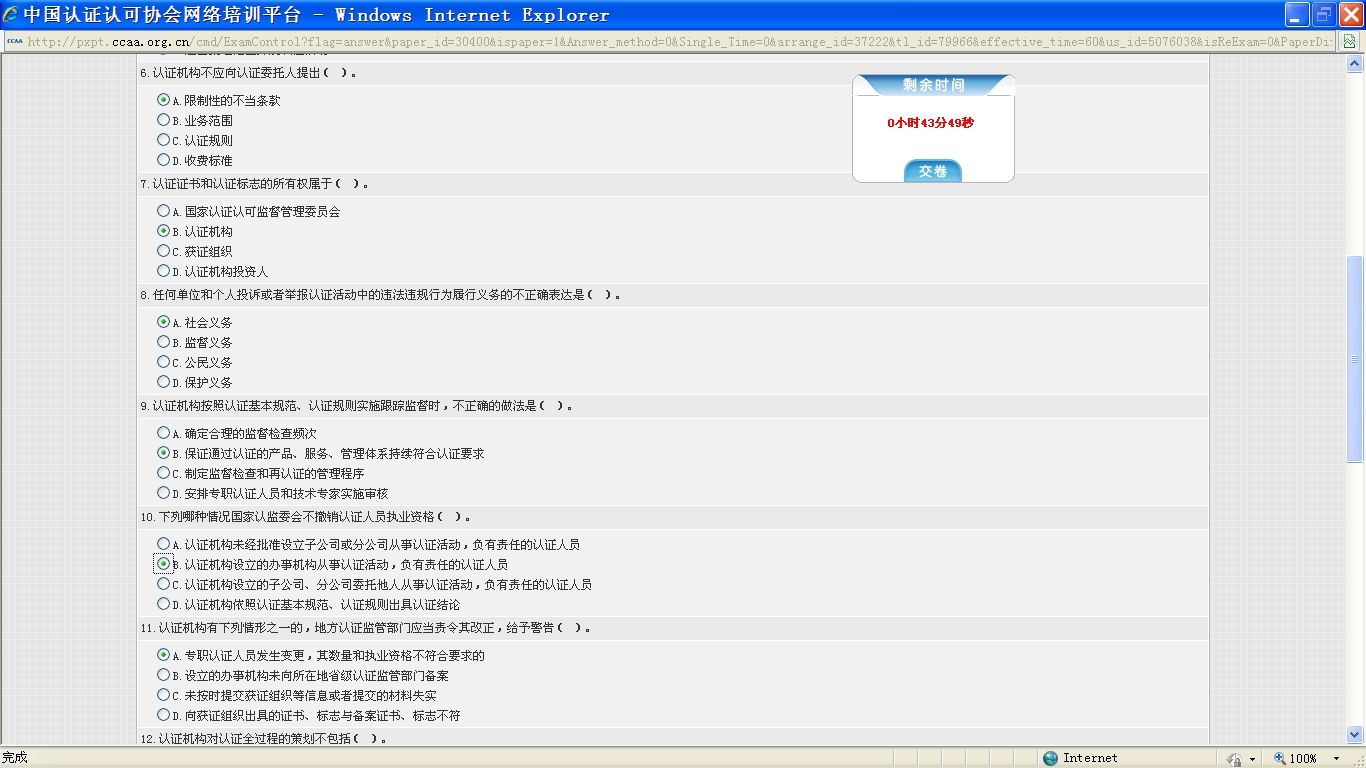The image size is (1366, 768).
Task: Click the compatibility view icon beside address bar
Action: [1350, 41]
